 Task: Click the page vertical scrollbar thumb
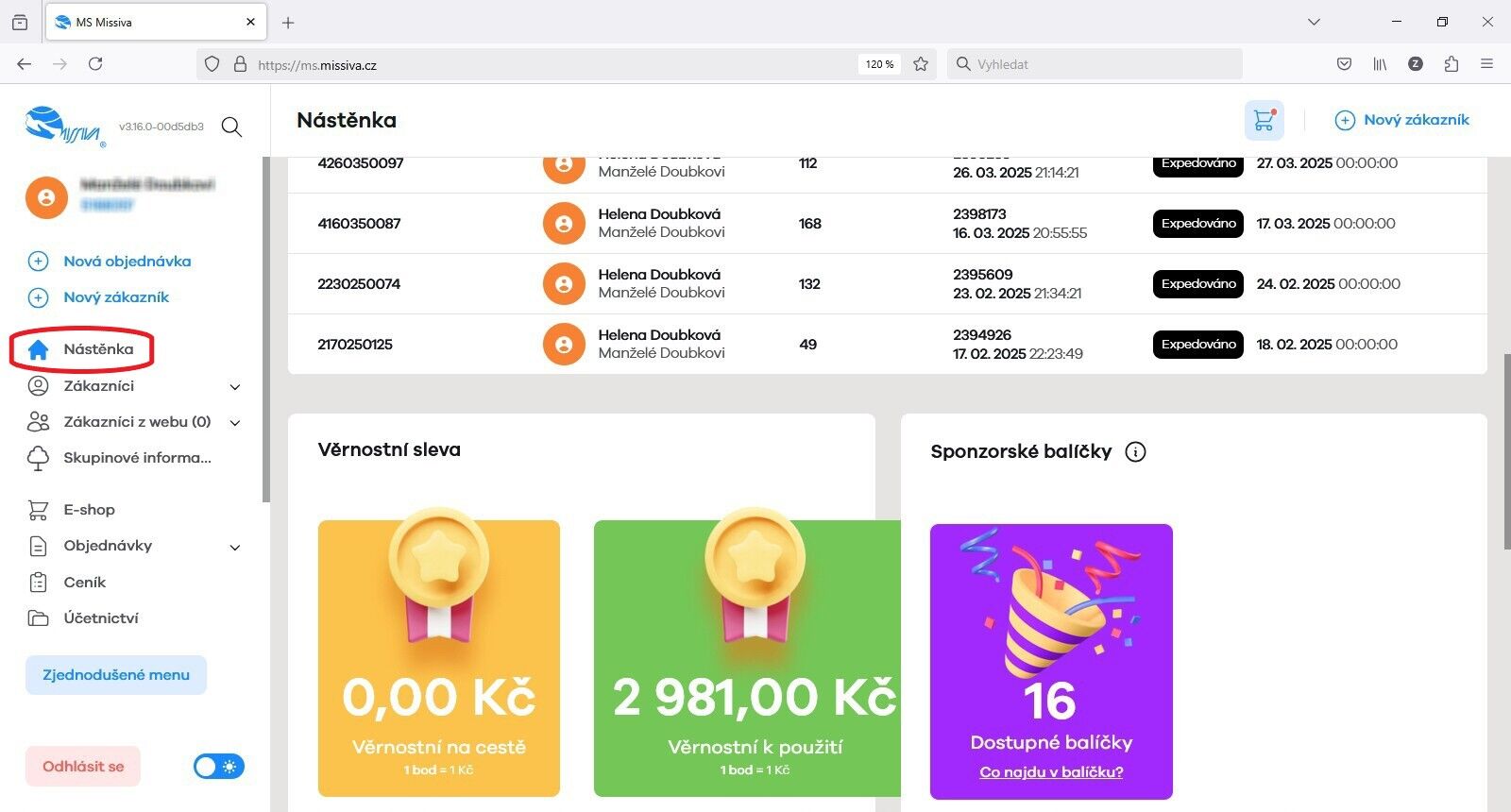[x=1506, y=451]
